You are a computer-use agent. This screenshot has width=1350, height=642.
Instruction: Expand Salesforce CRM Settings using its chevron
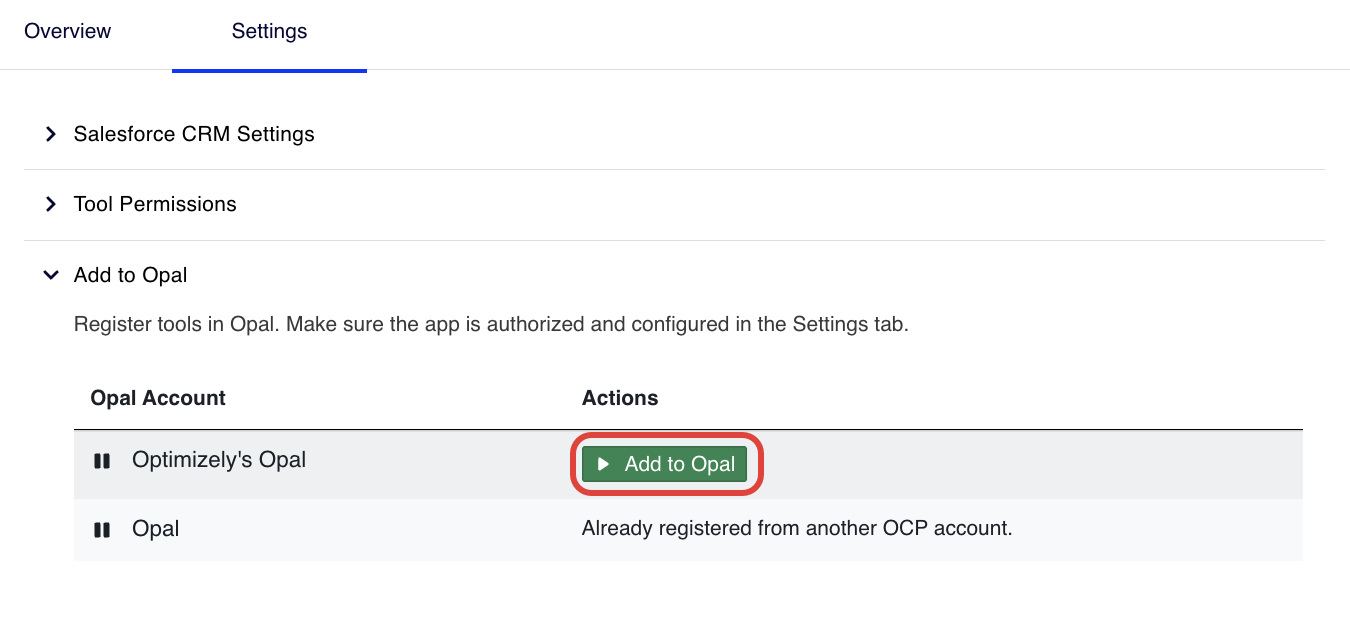coord(51,134)
